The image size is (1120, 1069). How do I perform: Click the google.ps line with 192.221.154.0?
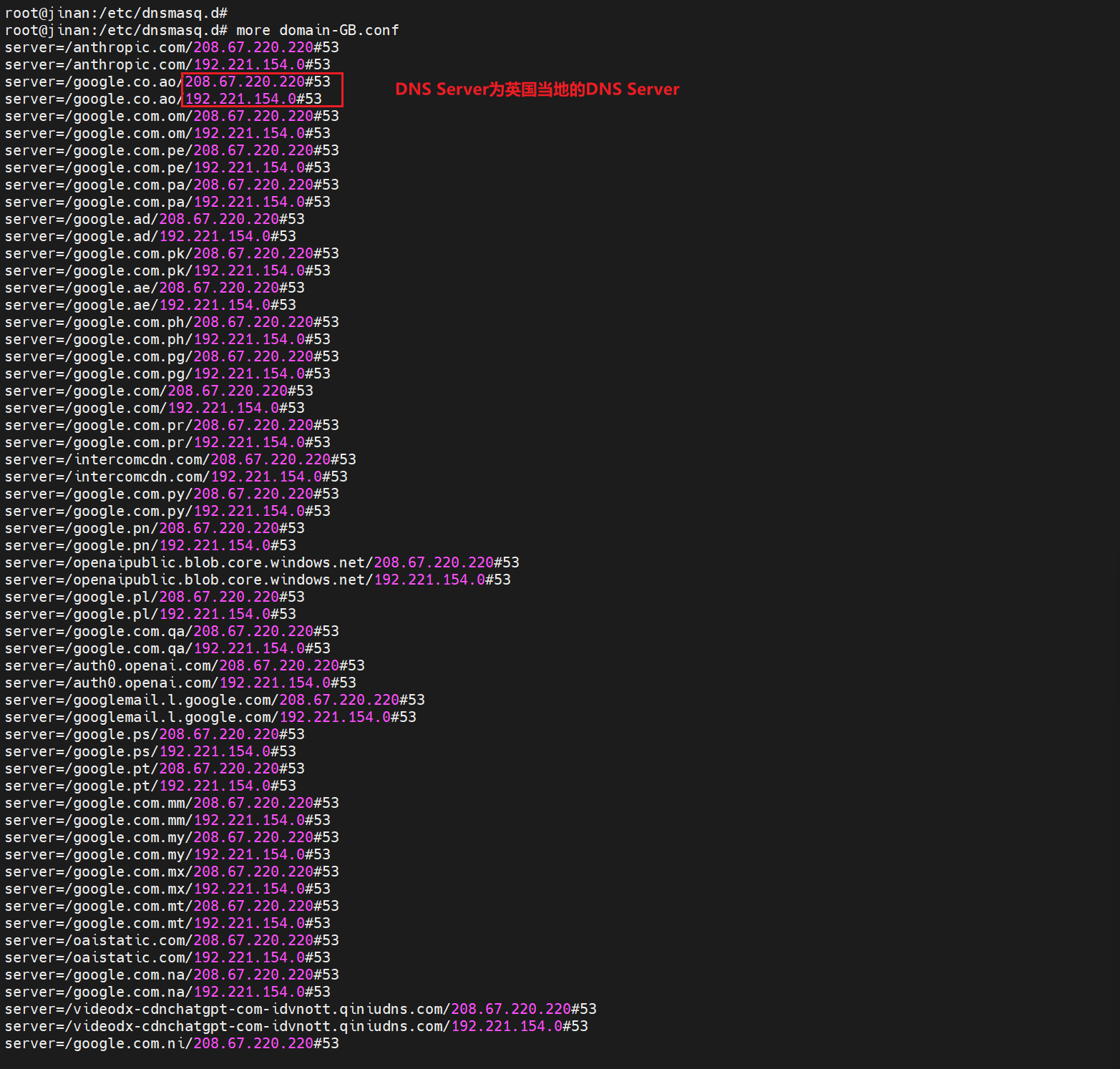coord(150,751)
